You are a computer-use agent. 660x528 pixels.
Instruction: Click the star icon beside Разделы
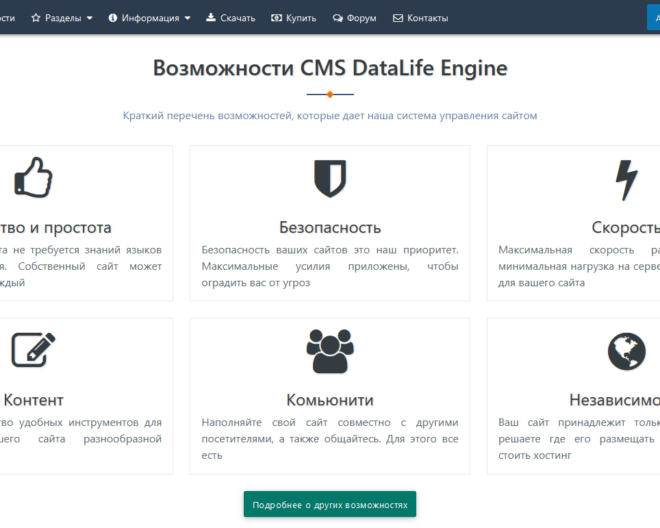click(36, 18)
